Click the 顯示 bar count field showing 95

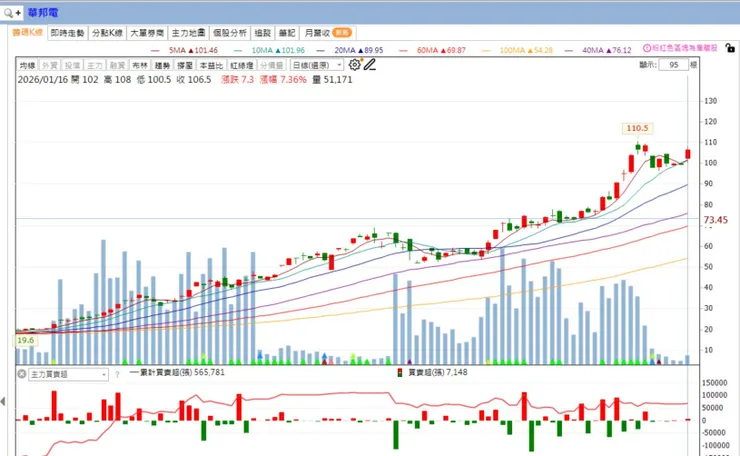point(673,65)
